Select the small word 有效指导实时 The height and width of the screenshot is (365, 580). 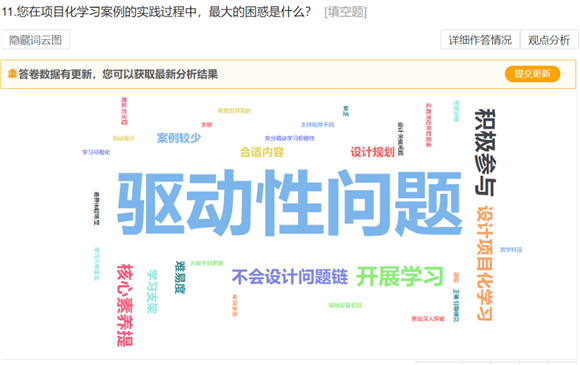coord(234,111)
